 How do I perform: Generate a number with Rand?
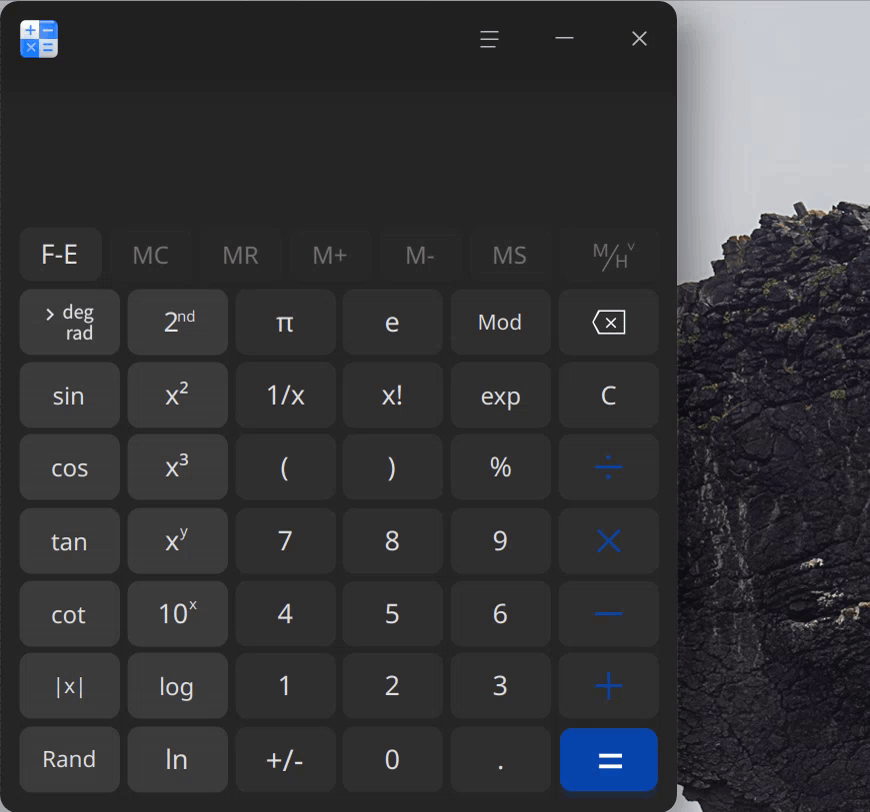click(69, 759)
